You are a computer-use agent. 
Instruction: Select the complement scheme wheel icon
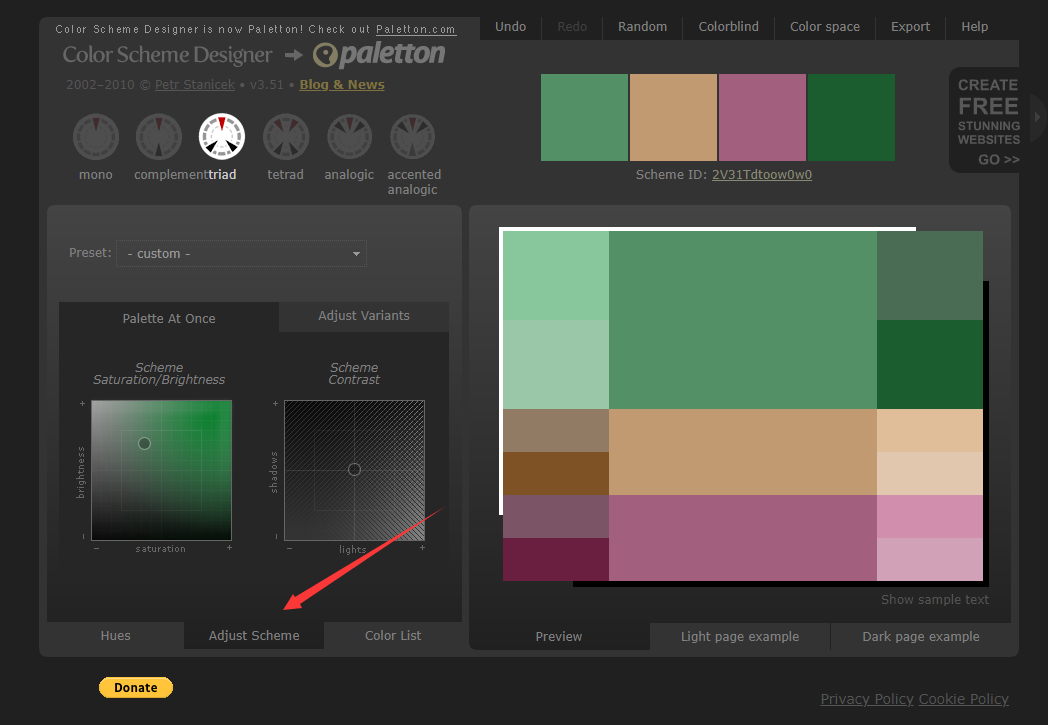tap(159, 137)
